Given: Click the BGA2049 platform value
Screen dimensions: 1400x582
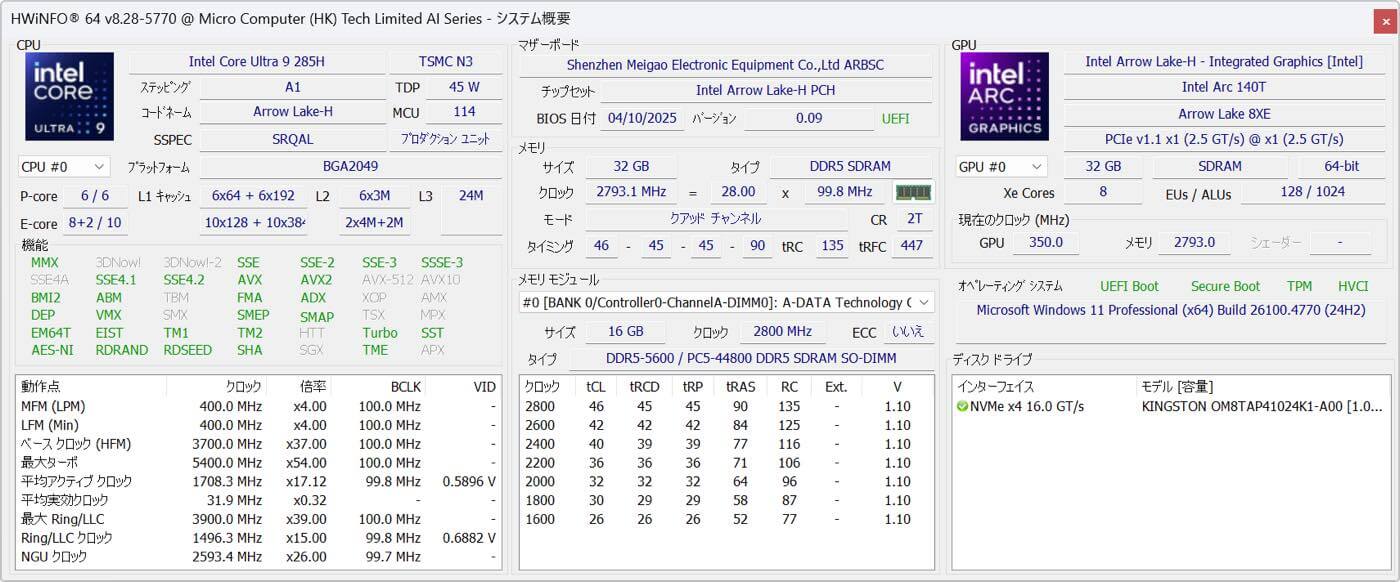Looking at the screenshot, I should click(350, 166).
